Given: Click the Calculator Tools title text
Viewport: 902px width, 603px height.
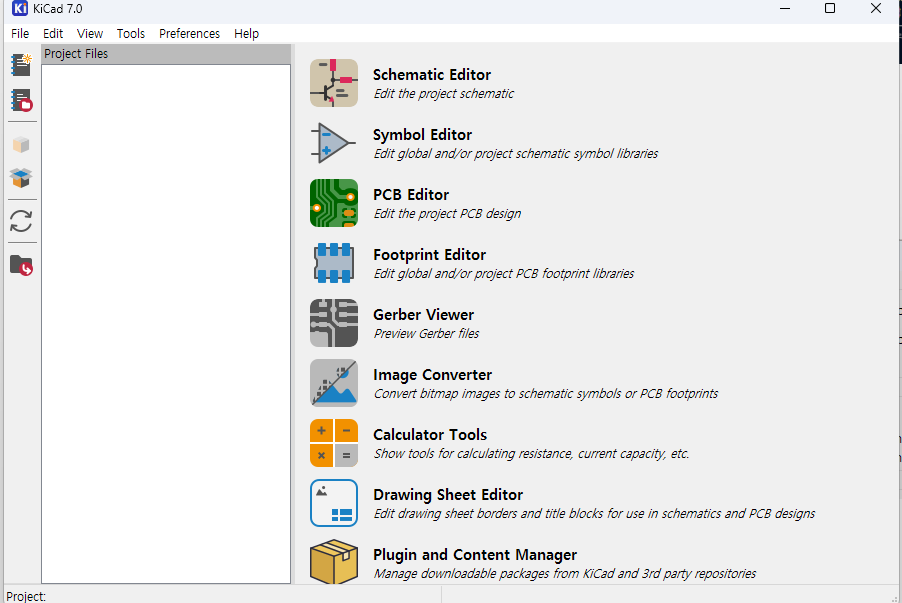Looking at the screenshot, I should click(x=430, y=434).
